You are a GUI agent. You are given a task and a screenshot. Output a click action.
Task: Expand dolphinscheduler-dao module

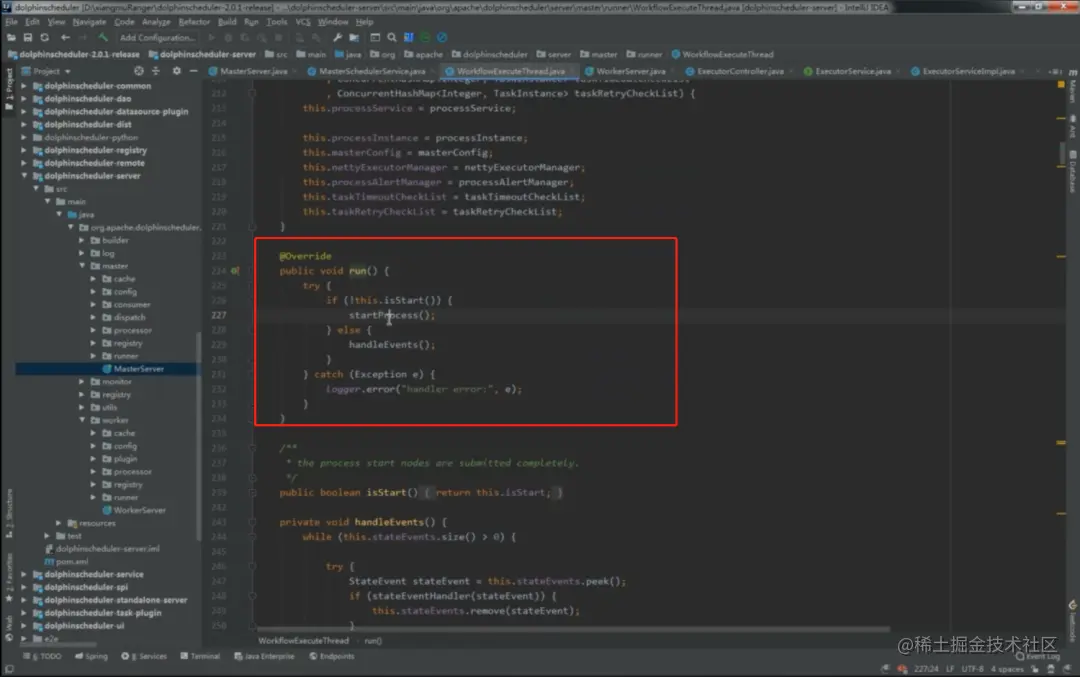[x=24, y=99]
